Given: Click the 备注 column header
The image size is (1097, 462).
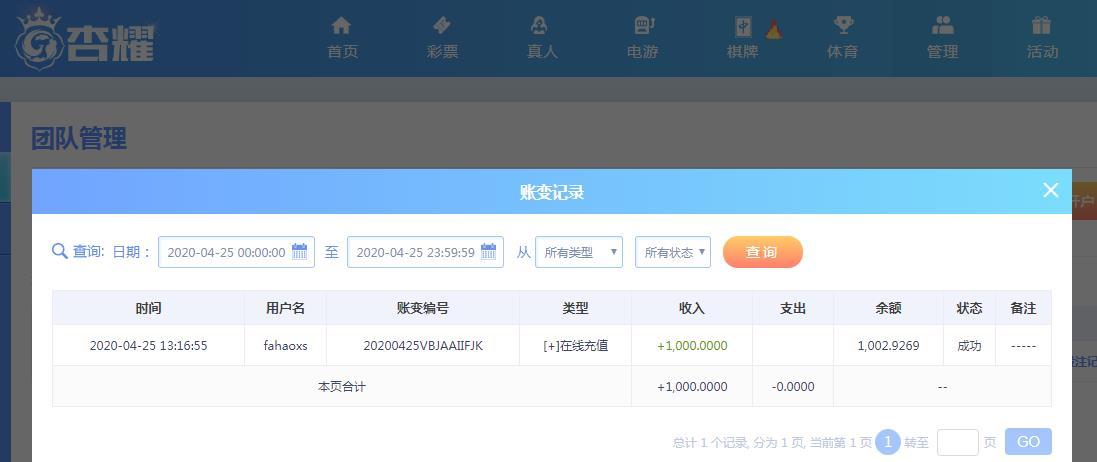Looking at the screenshot, I should (x=1023, y=308).
